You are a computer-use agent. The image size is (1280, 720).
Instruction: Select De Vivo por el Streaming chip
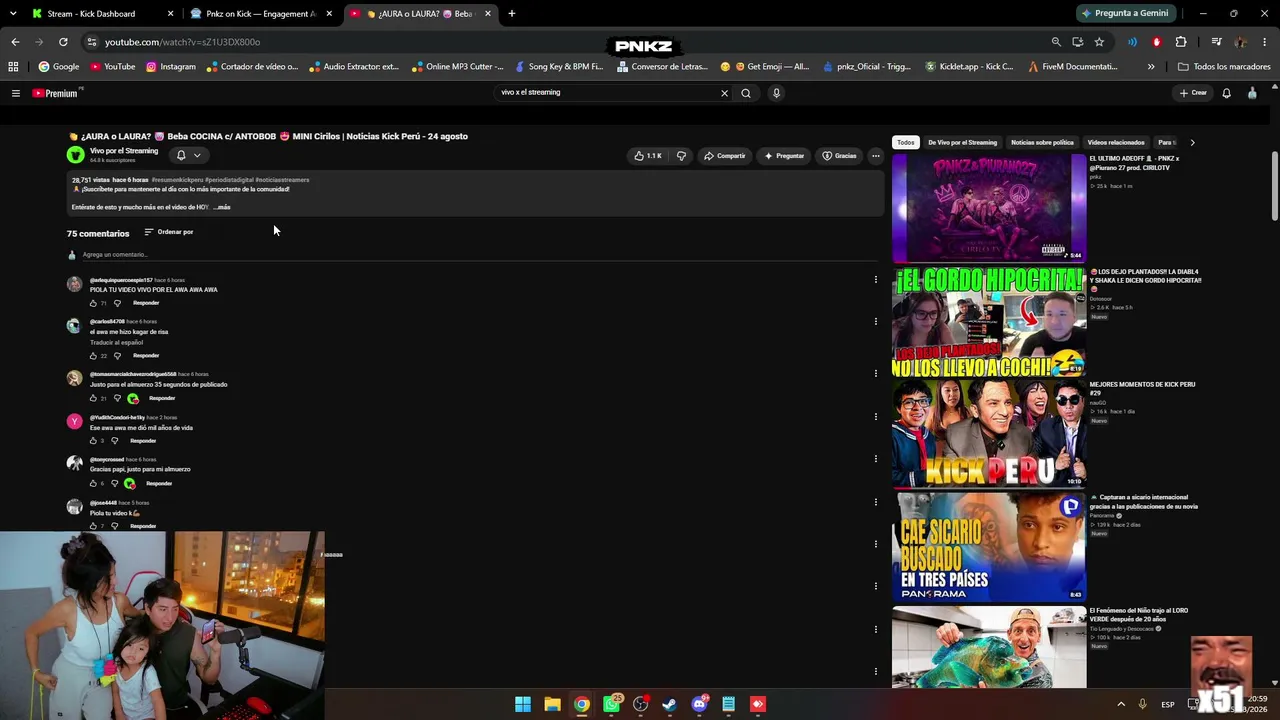962,143
